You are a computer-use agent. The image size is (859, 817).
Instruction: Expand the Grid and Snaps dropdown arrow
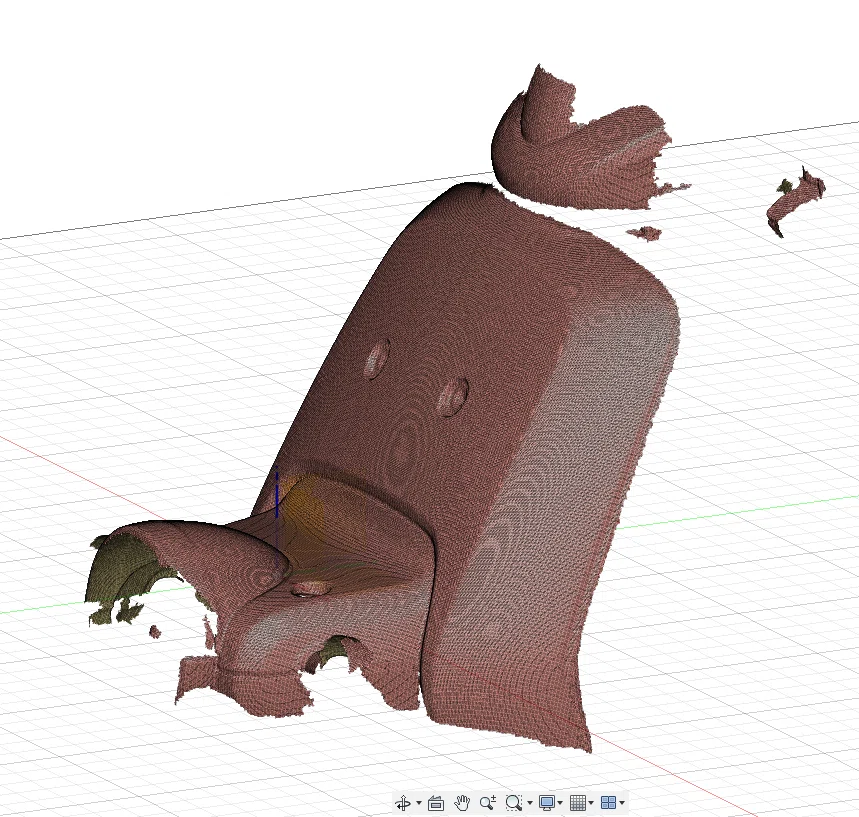tap(591, 803)
